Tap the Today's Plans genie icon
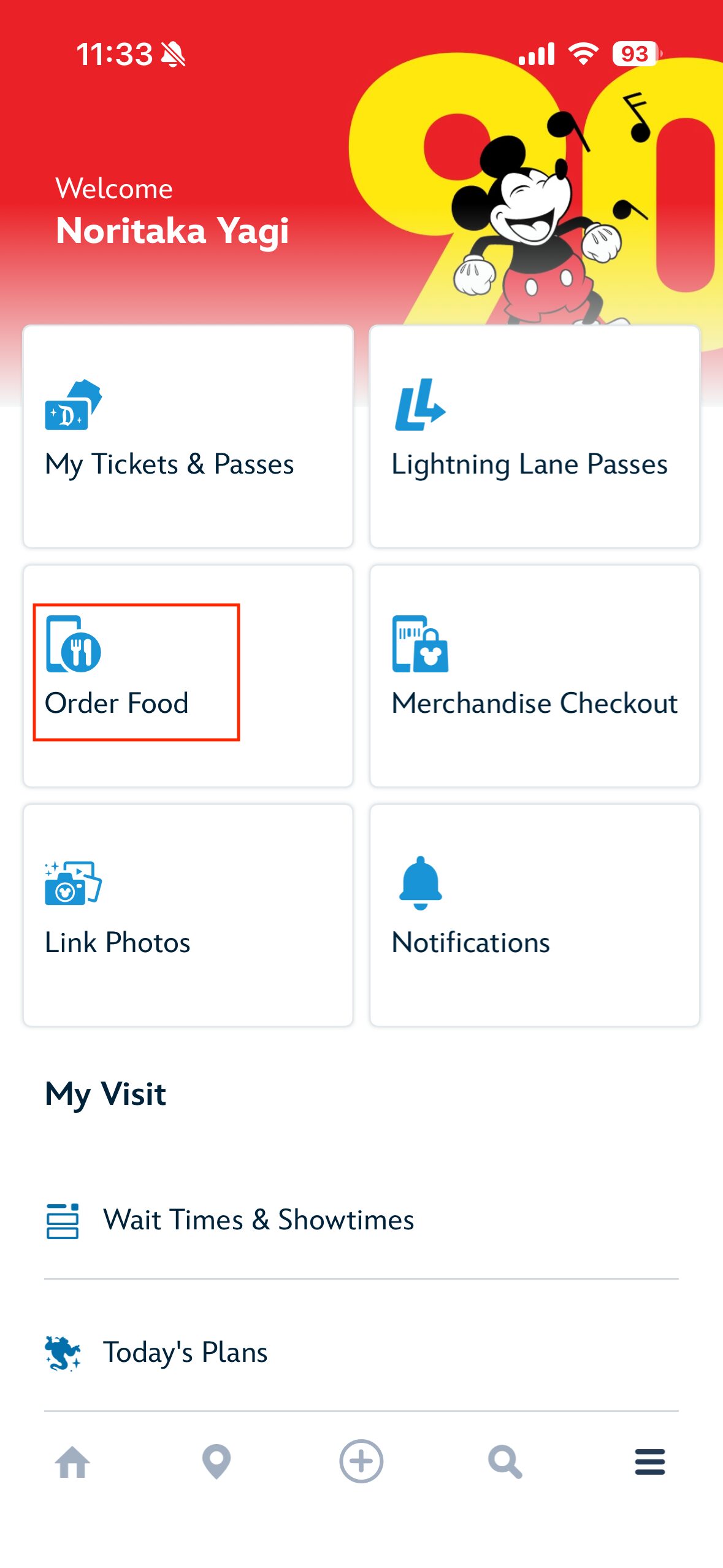 point(63,1353)
